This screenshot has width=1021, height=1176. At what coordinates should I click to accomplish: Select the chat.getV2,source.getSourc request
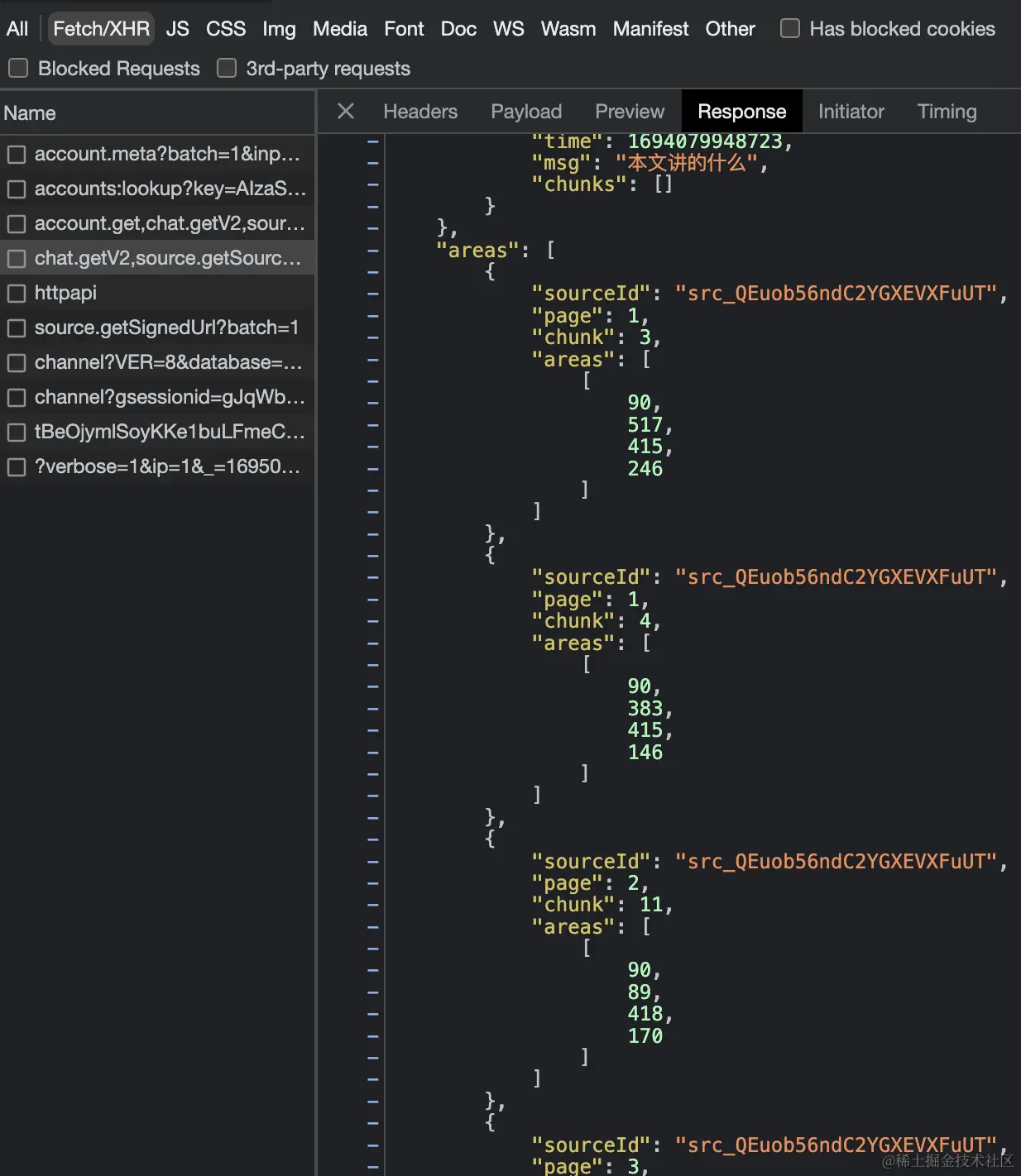click(x=157, y=258)
